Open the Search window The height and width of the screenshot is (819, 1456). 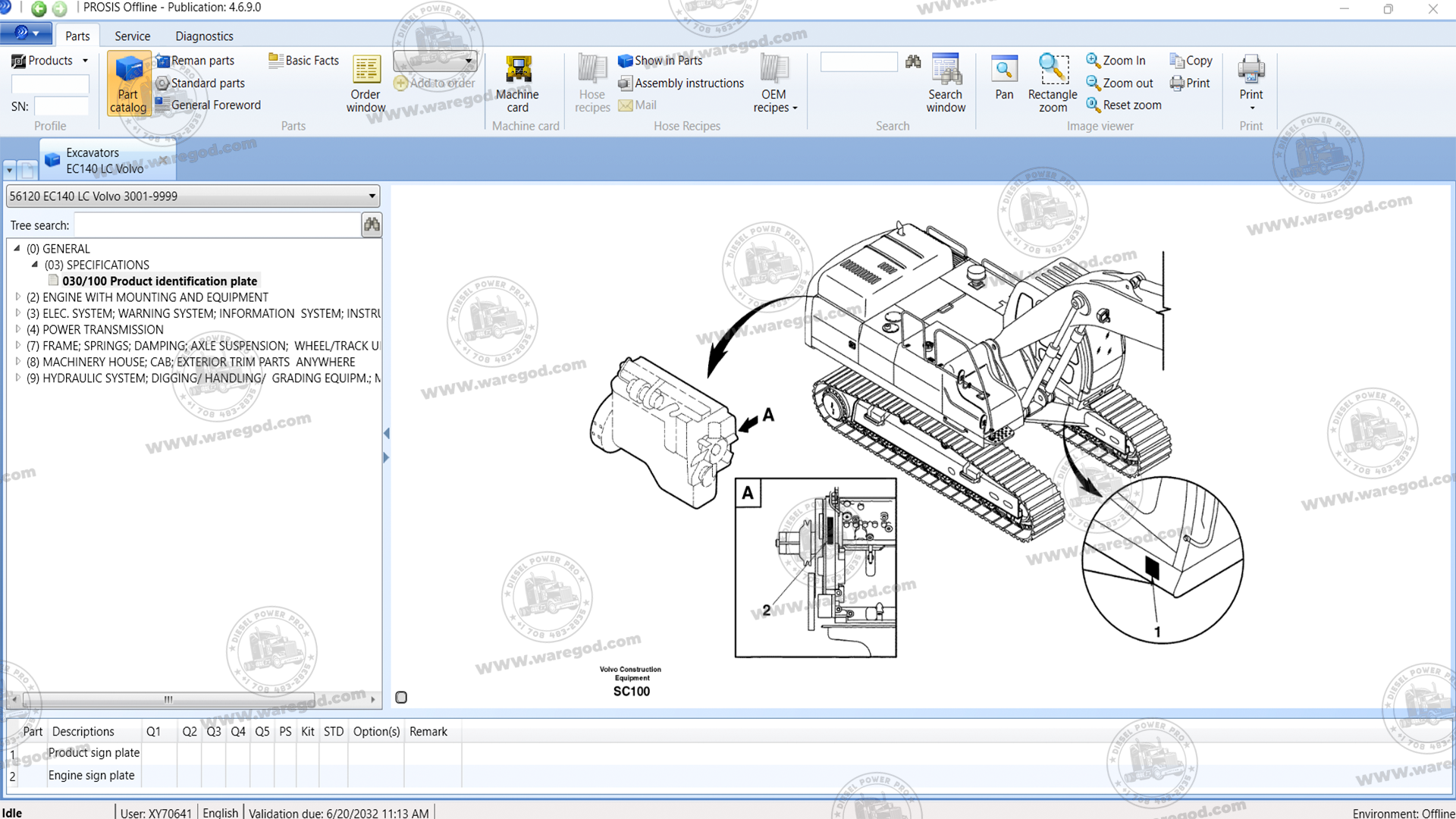(x=946, y=83)
